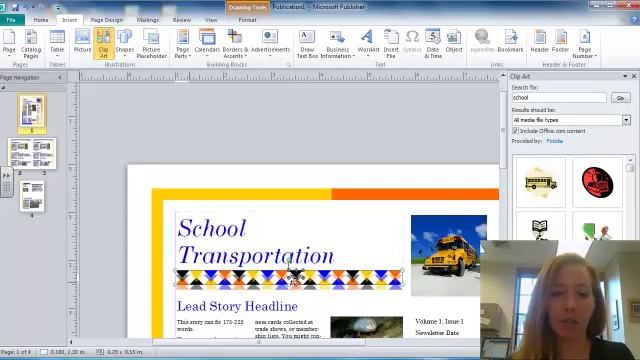The width and height of the screenshot is (640, 360).
Task: Insert a new Page from the ribbon
Action: pyautogui.click(x=9, y=43)
